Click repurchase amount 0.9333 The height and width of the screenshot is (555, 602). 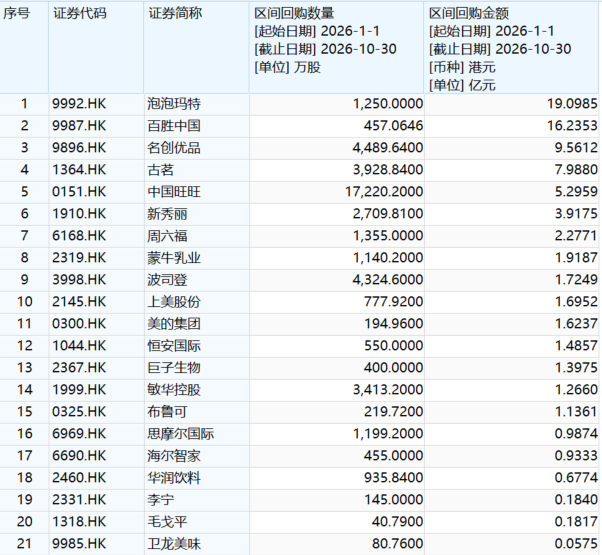(576, 456)
